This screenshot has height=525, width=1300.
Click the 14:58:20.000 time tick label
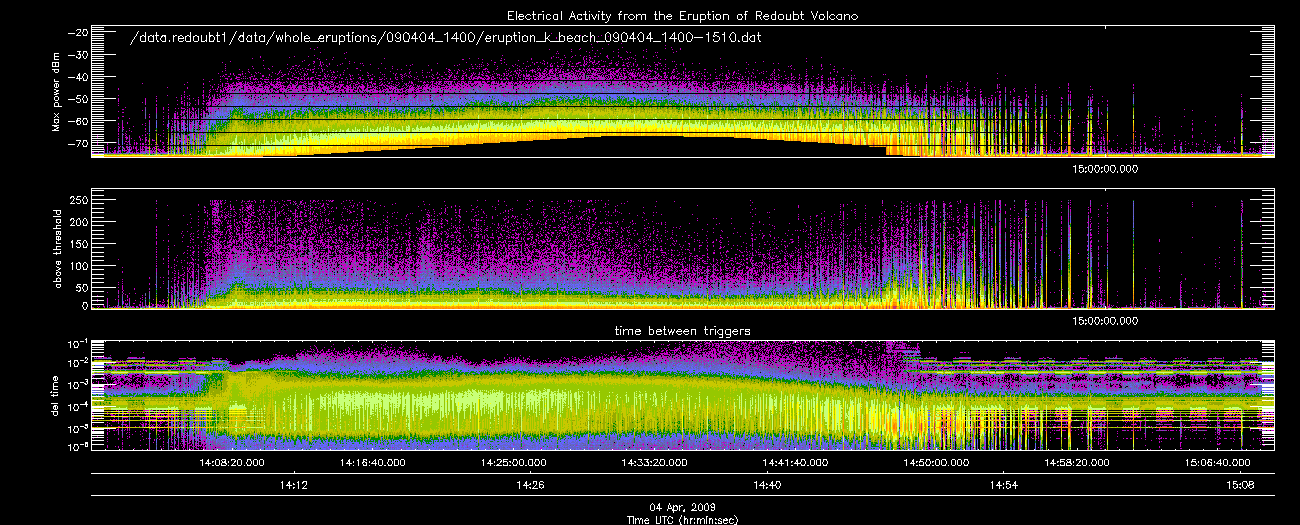pyautogui.click(x=1077, y=462)
